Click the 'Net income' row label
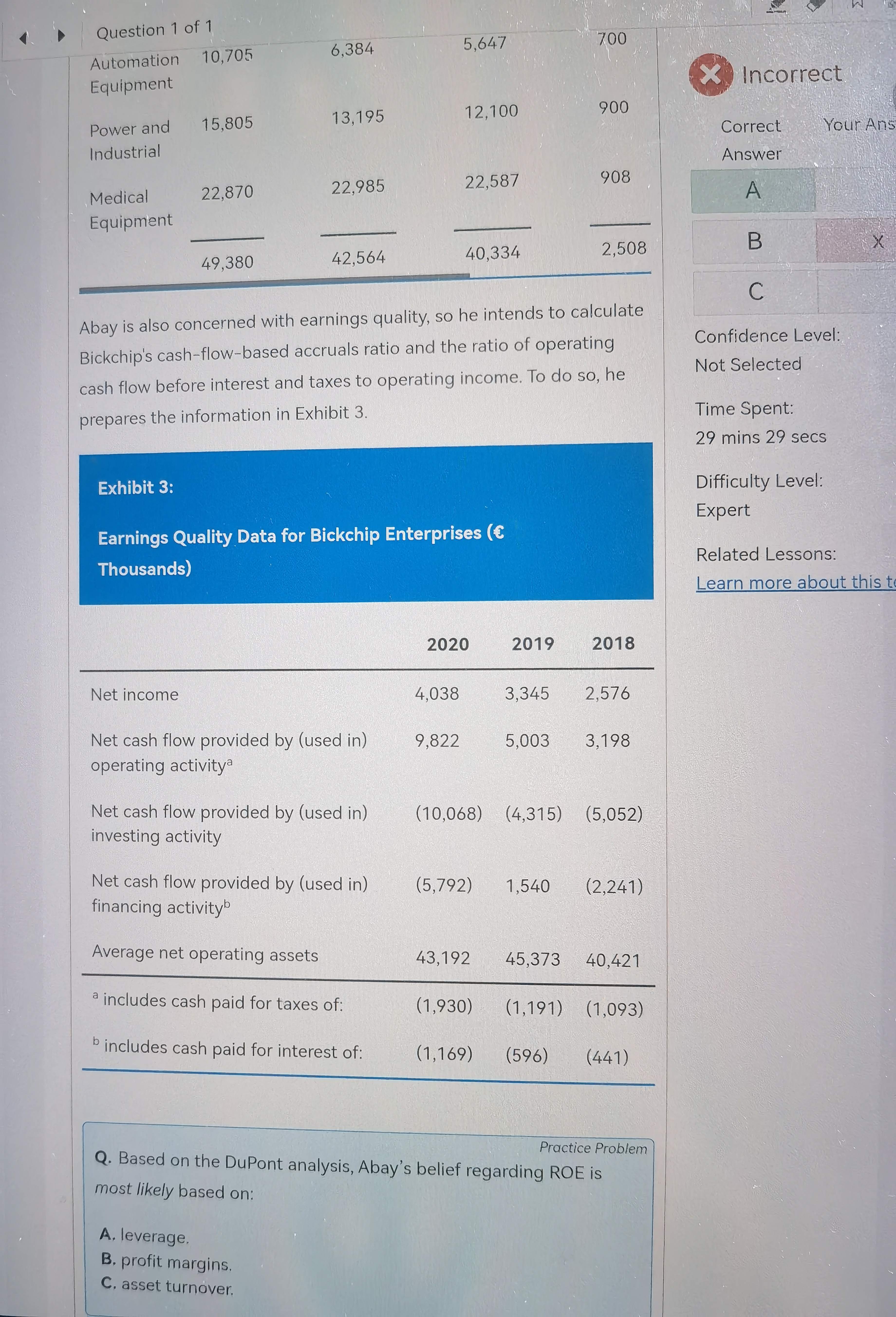The width and height of the screenshot is (896, 1317). [135, 694]
